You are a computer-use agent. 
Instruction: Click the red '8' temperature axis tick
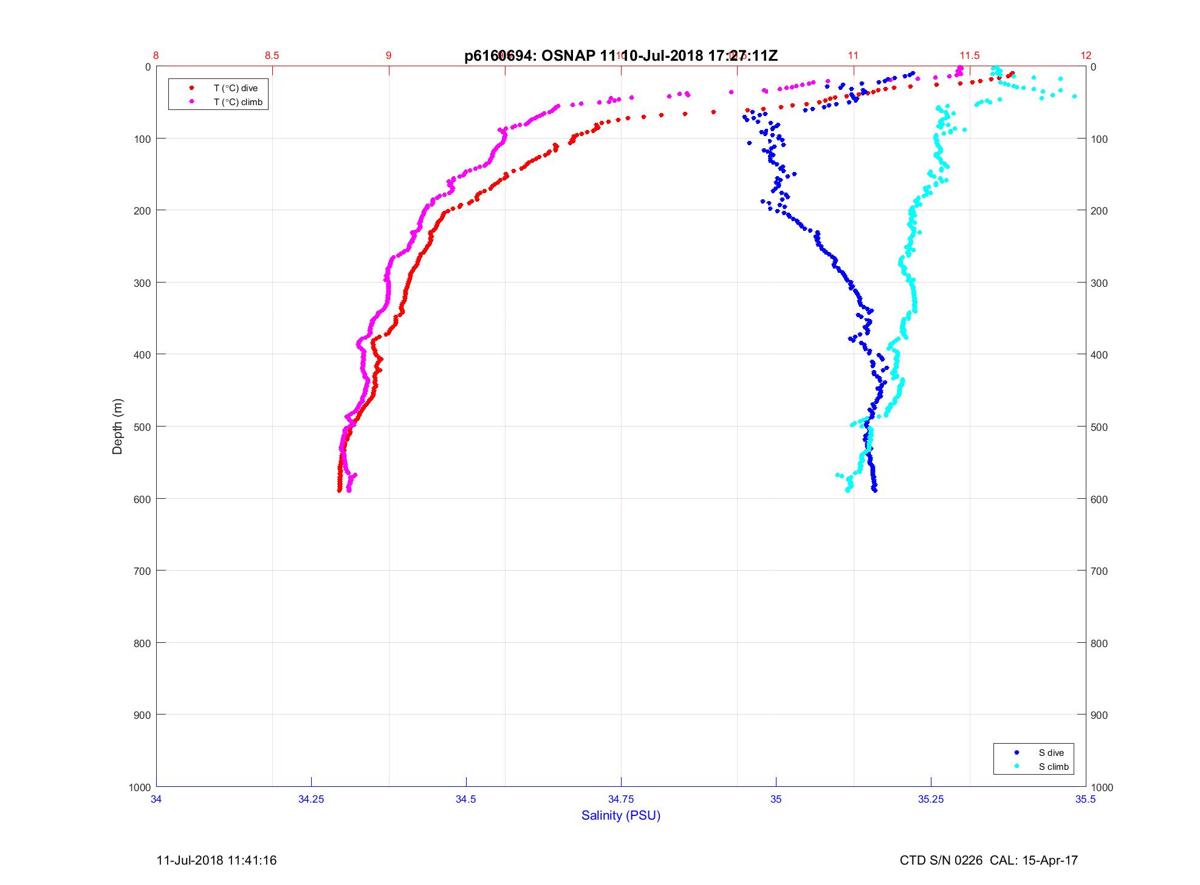(157, 56)
